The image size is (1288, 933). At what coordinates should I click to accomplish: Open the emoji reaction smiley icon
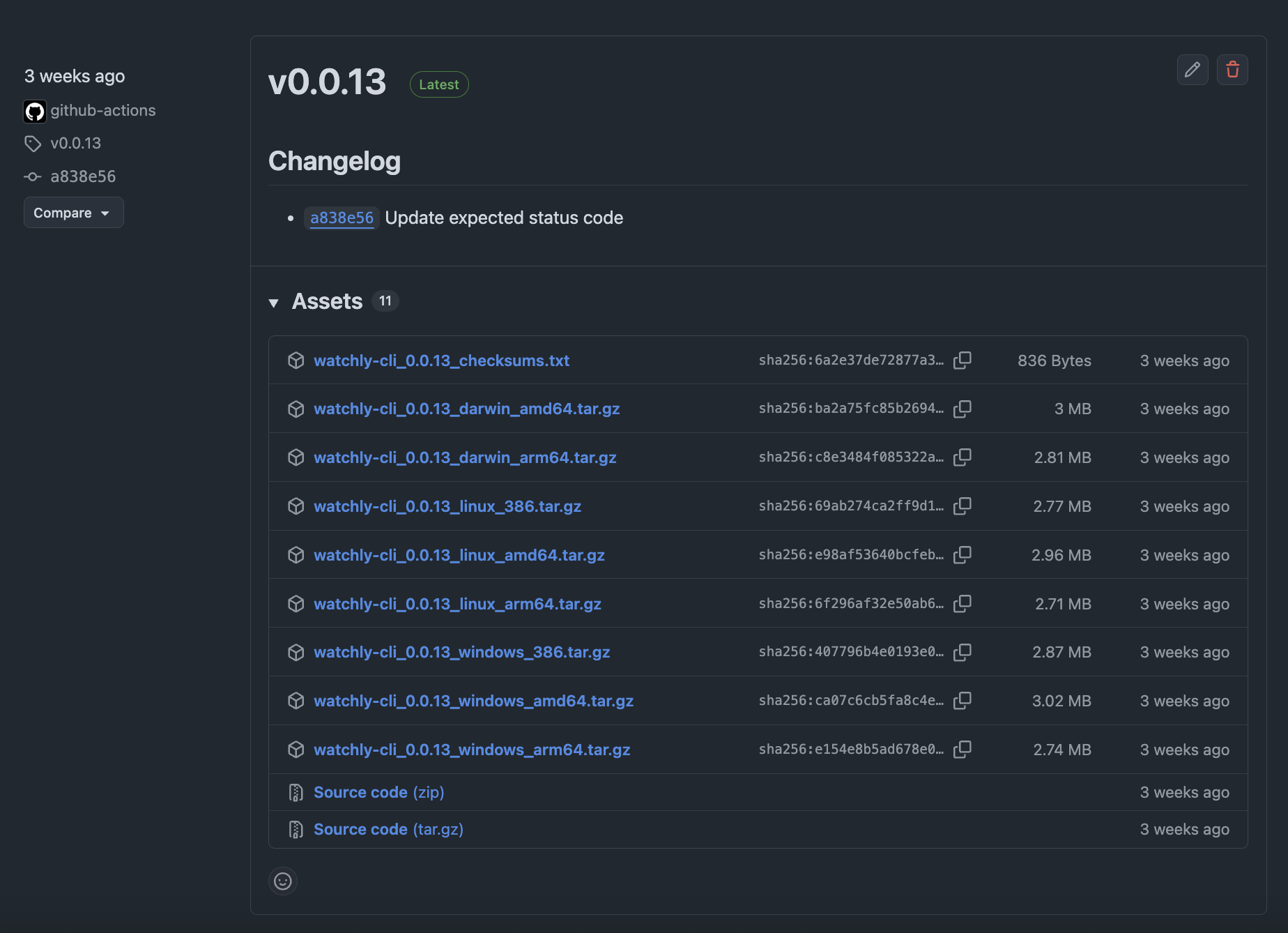tap(282, 881)
